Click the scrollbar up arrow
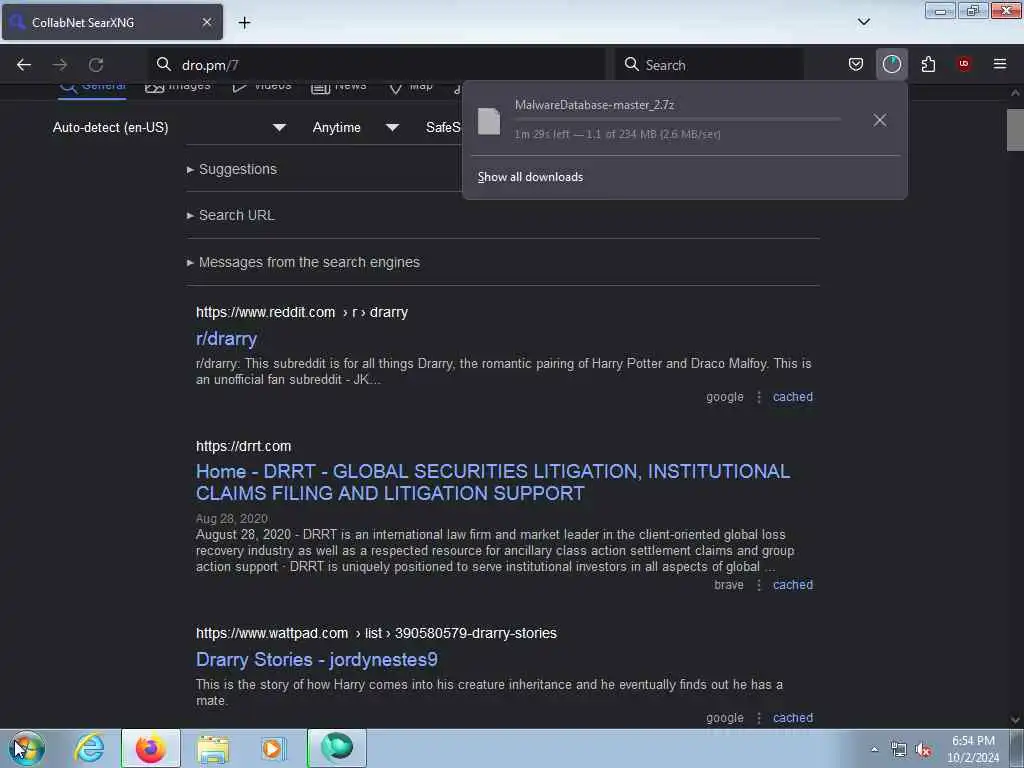Viewport: 1024px width, 768px height. coord(1015,93)
